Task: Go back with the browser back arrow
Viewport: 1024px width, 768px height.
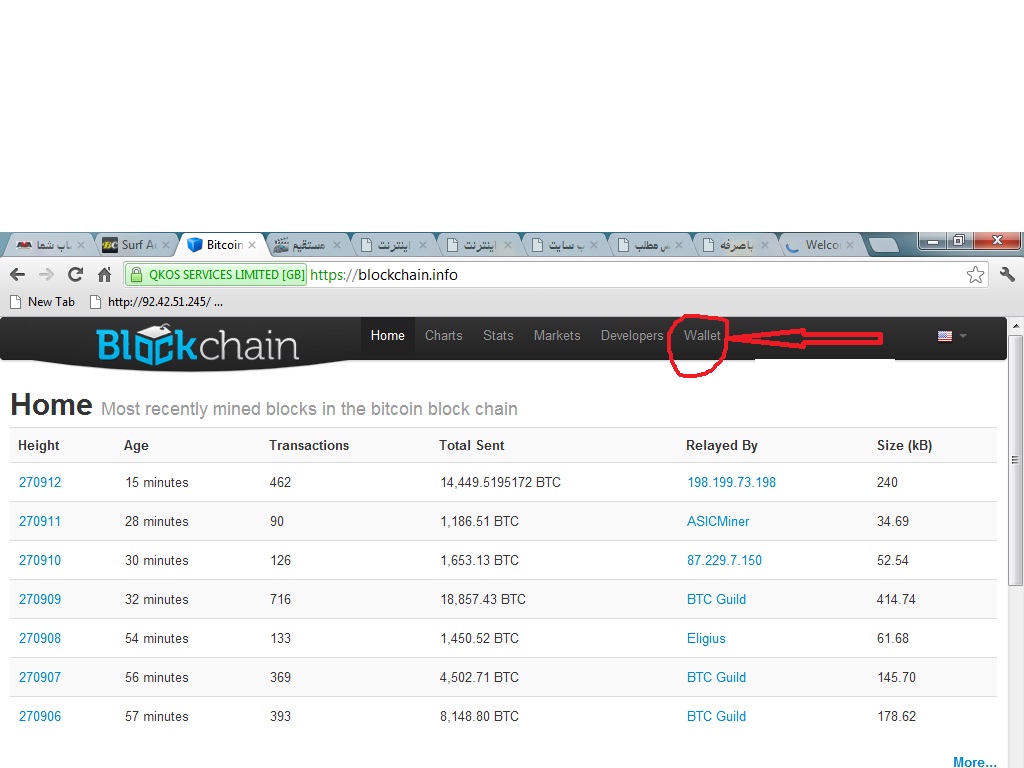Action: click(x=18, y=274)
